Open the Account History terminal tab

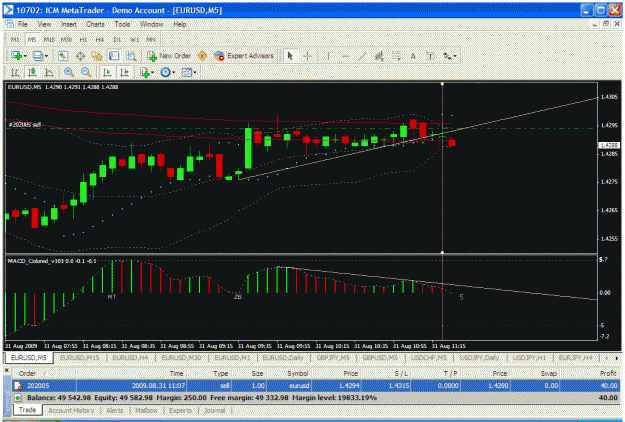(x=71, y=410)
